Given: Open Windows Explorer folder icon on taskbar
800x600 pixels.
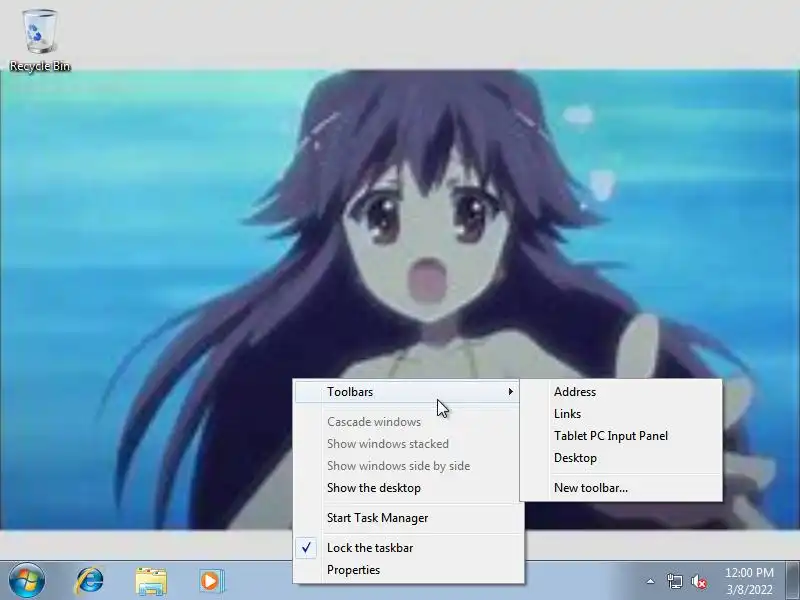Looking at the screenshot, I should (x=151, y=581).
